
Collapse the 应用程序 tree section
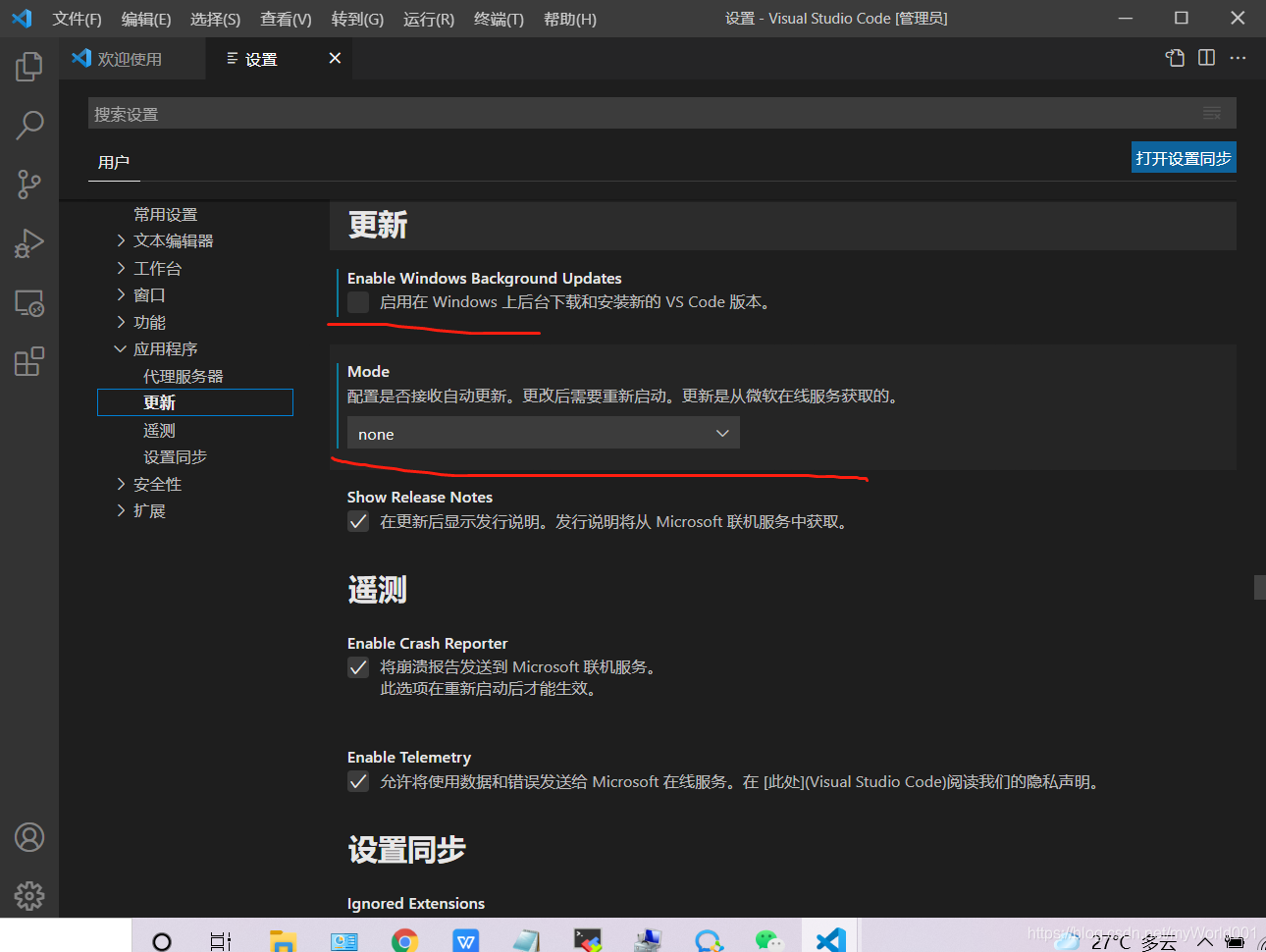[x=121, y=348]
